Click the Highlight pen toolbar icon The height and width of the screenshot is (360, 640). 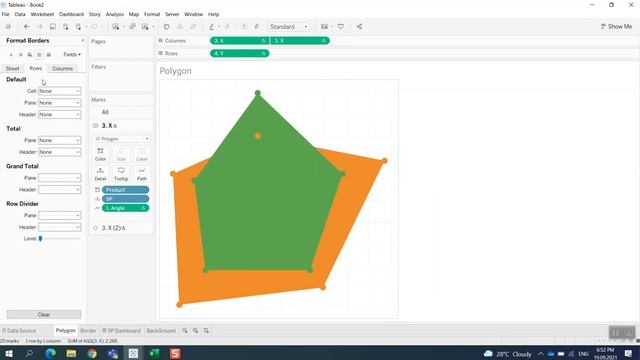[x=211, y=27]
